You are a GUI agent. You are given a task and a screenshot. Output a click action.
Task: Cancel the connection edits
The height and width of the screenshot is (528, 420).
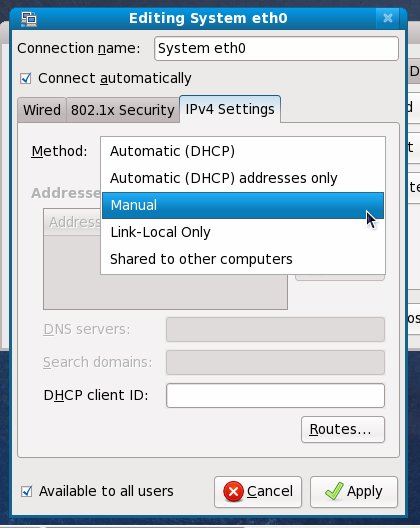point(258,492)
